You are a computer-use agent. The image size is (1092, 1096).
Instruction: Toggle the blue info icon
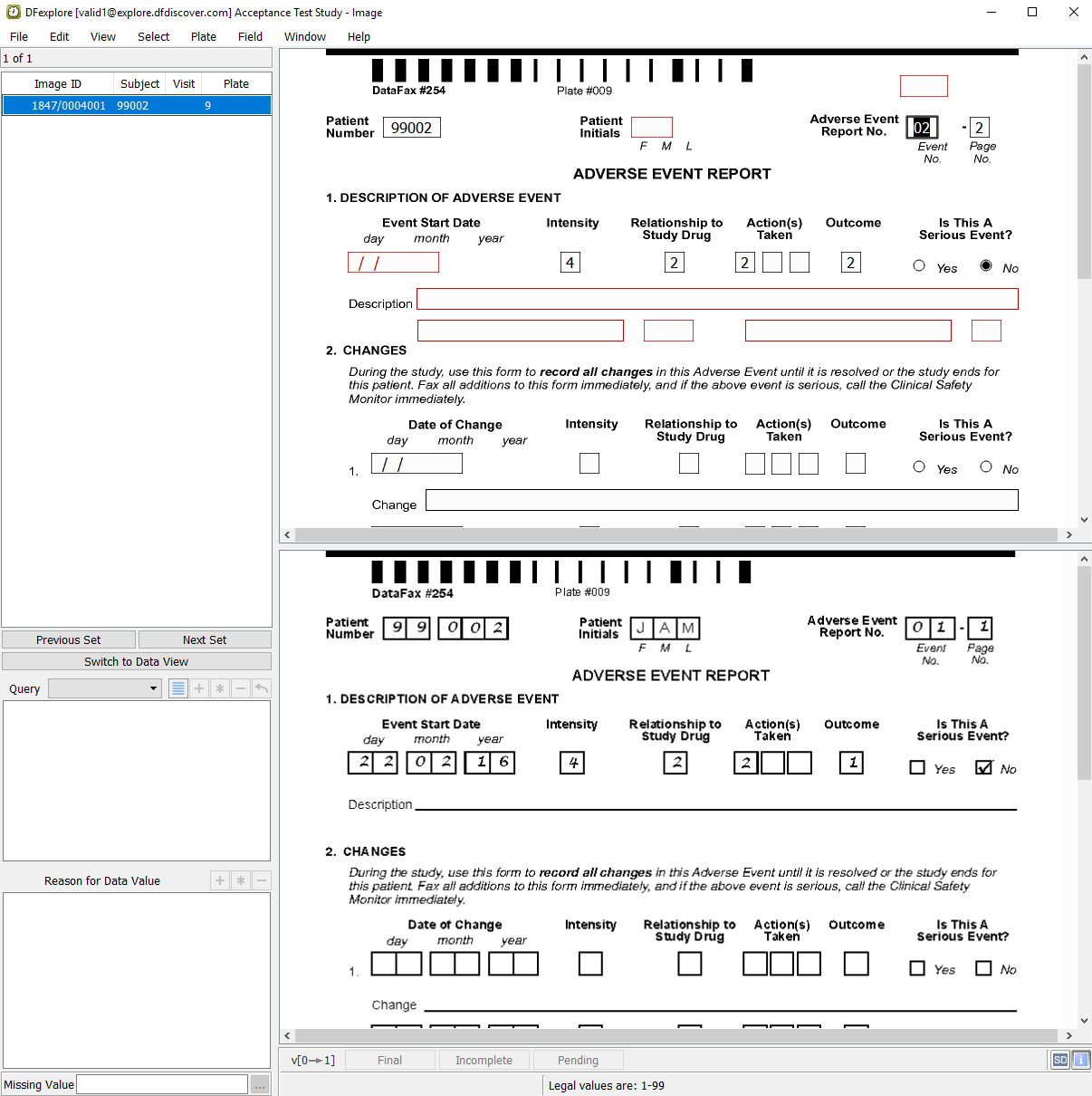[1080, 1060]
